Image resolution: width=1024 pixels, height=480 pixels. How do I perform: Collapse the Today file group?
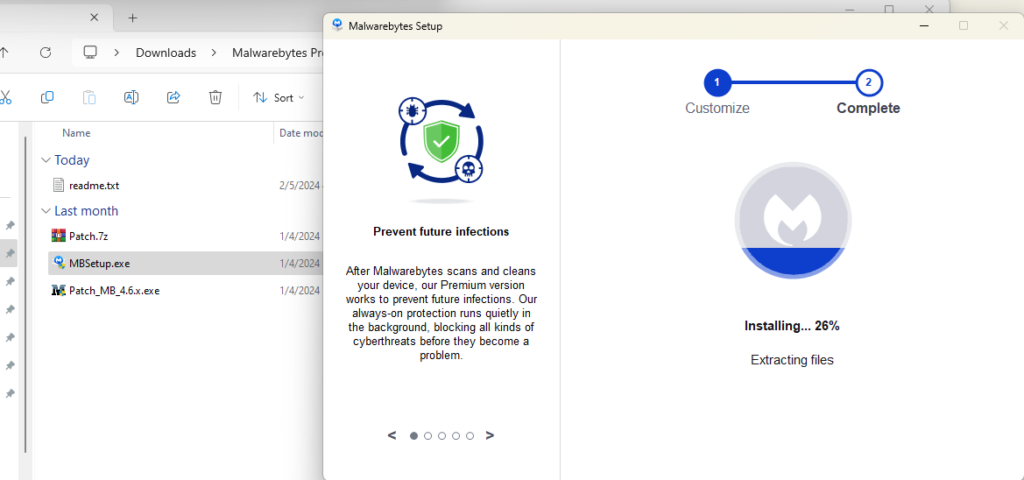(45, 160)
